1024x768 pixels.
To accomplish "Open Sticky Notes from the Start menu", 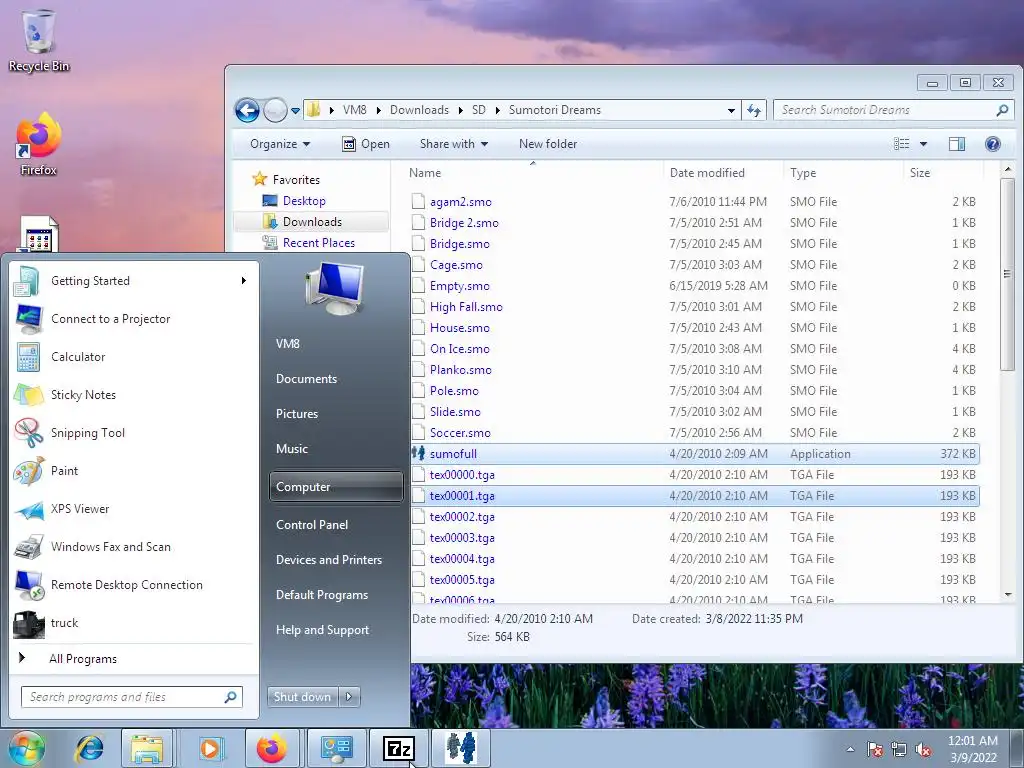I will tap(134, 395).
